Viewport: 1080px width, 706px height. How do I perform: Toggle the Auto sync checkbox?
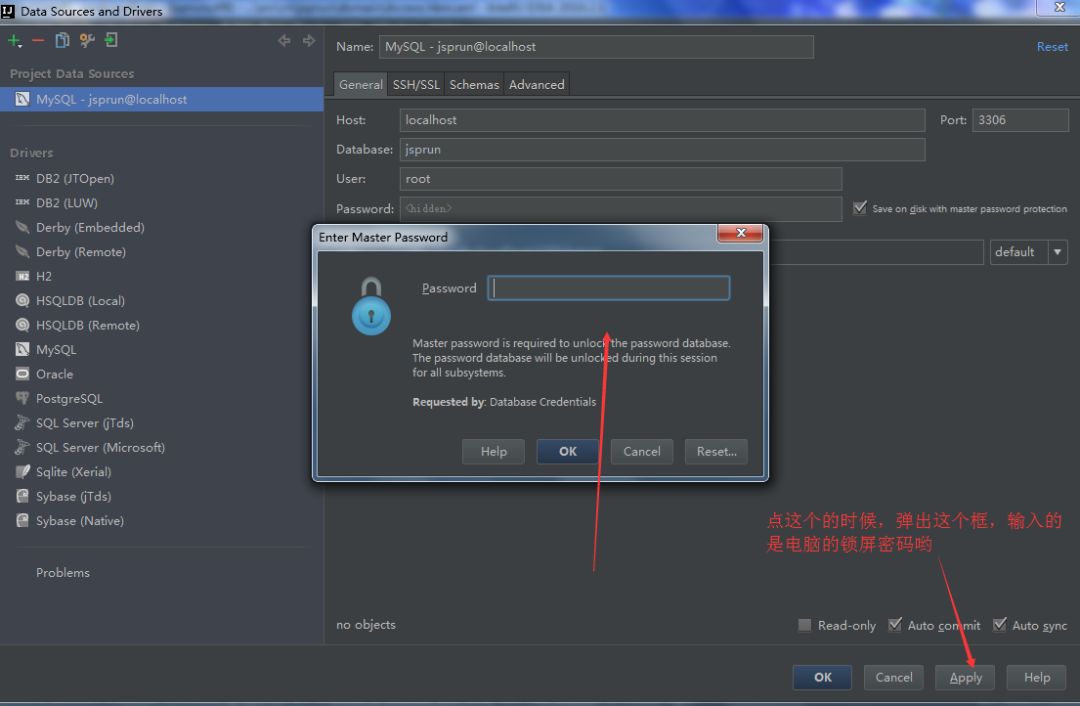click(999, 625)
